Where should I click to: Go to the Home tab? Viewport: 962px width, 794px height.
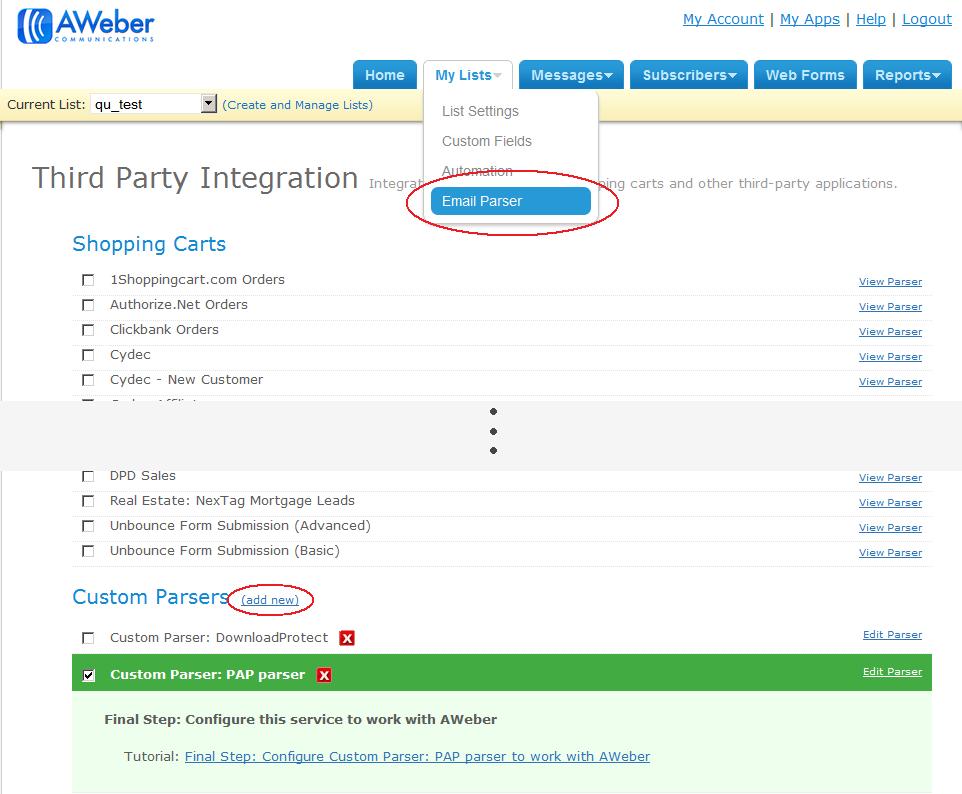coord(385,75)
